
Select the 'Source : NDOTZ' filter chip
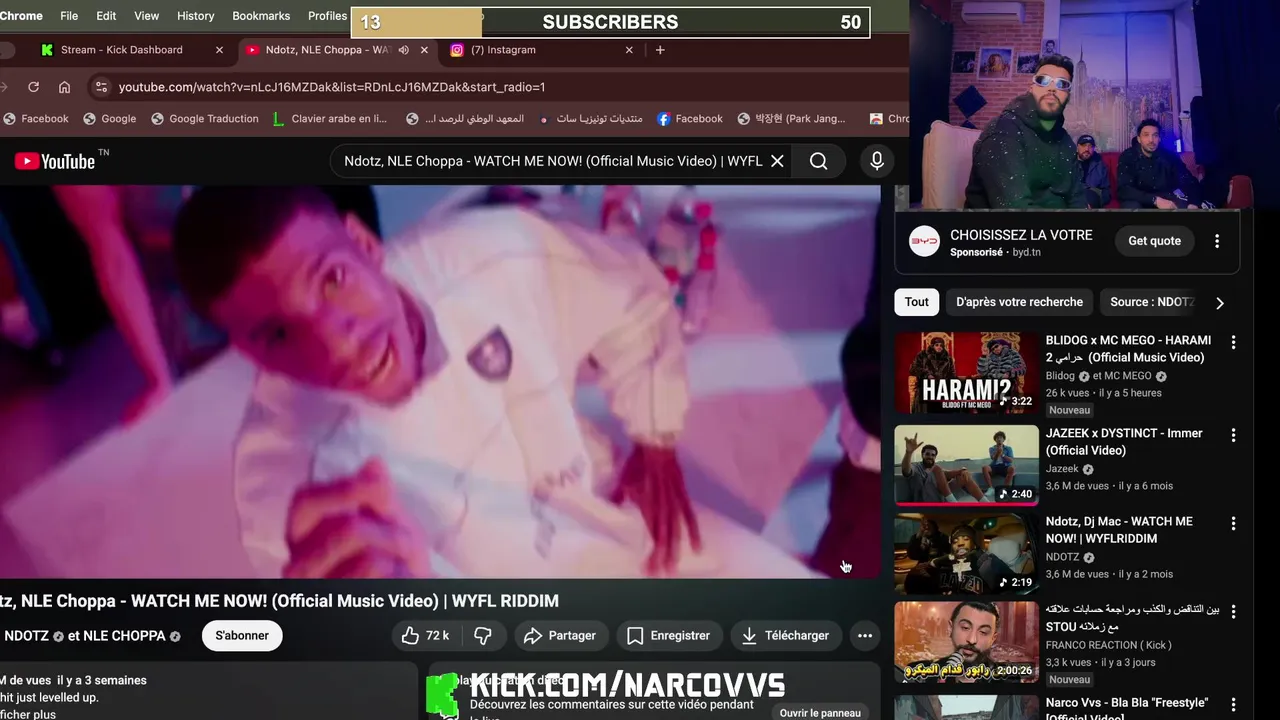[1152, 302]
